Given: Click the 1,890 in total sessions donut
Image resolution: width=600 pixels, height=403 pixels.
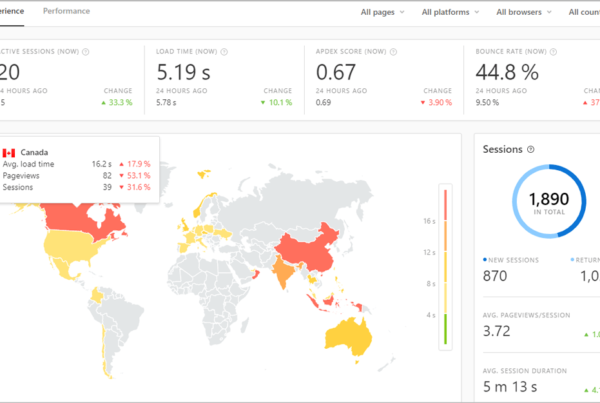Looking at the screenshot, I should click(549, 201).
